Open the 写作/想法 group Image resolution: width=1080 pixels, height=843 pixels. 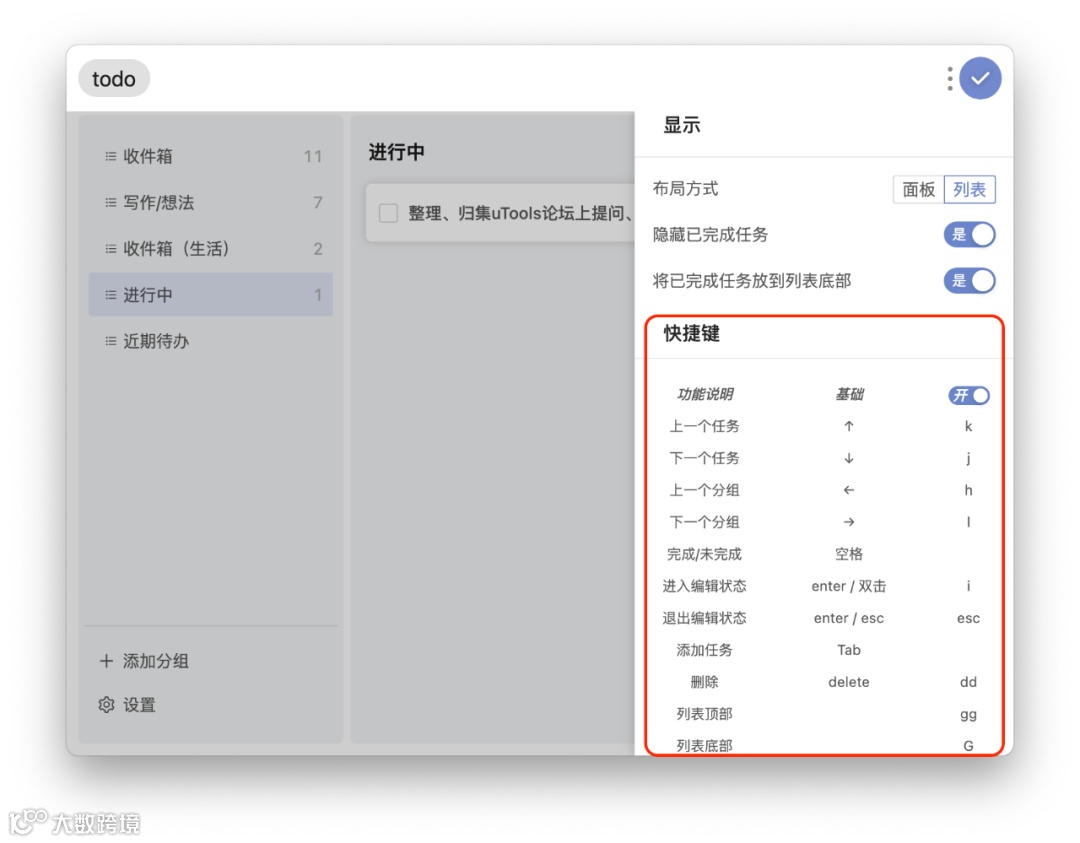(x=211, y=202)
